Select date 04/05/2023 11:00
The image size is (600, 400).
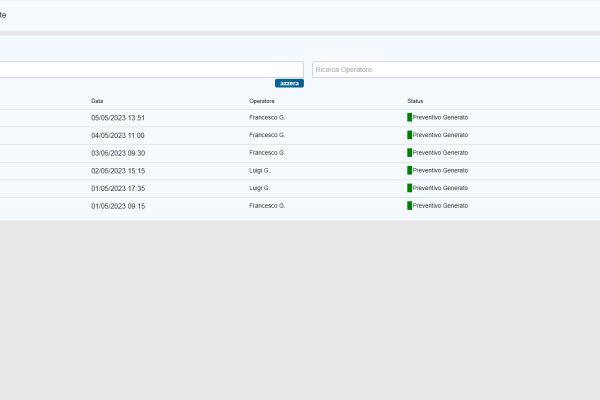pyautogui.click(x=118, y=136)
